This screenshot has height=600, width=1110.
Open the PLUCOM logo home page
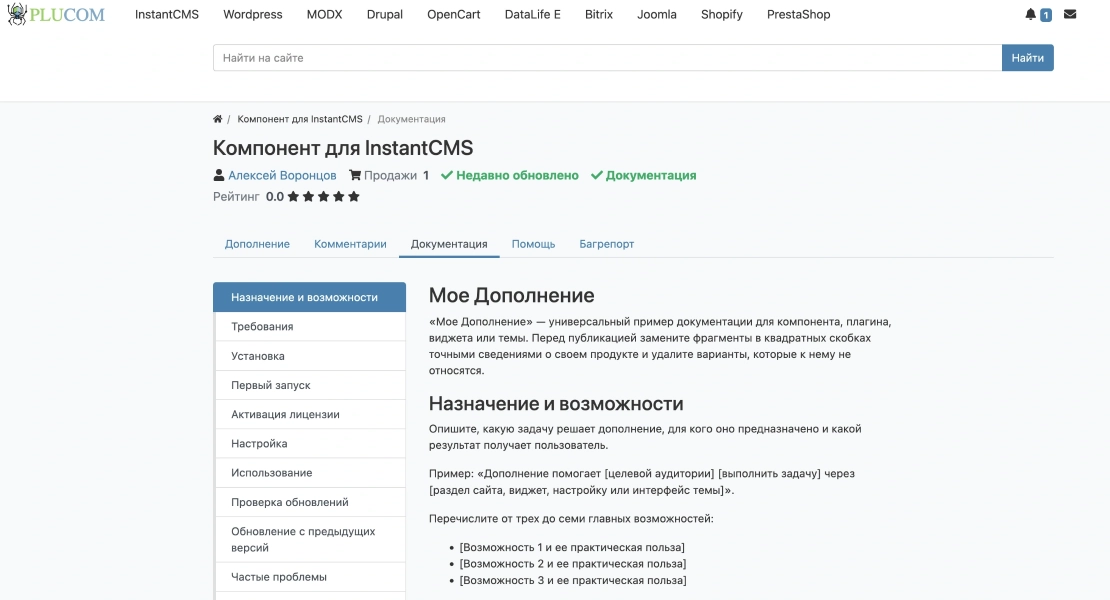click(55, 14)
